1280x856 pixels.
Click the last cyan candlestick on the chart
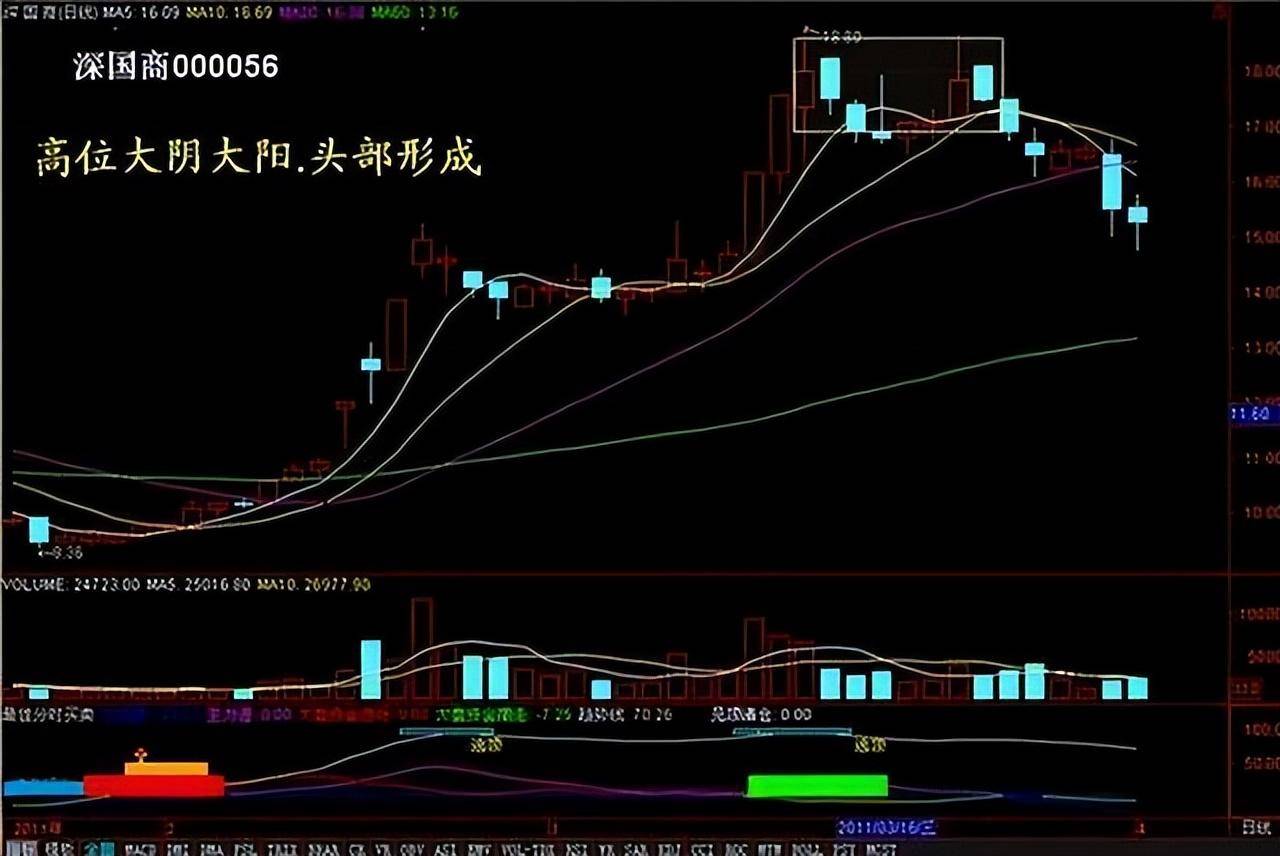(x=1138, y=214)
